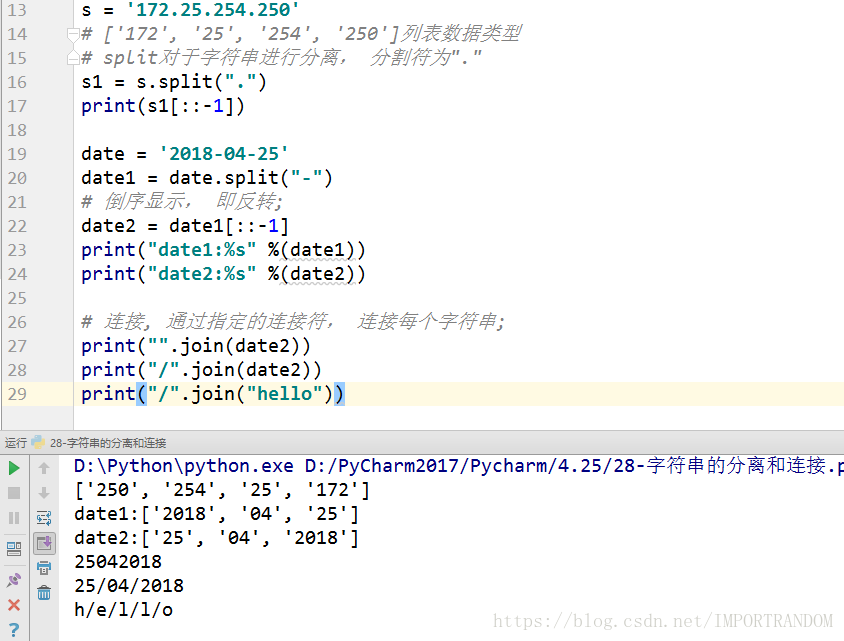Screen dimensions: 844x641
Task: Click the 25/04/2018 output line
Action: [x=129, y=586]
